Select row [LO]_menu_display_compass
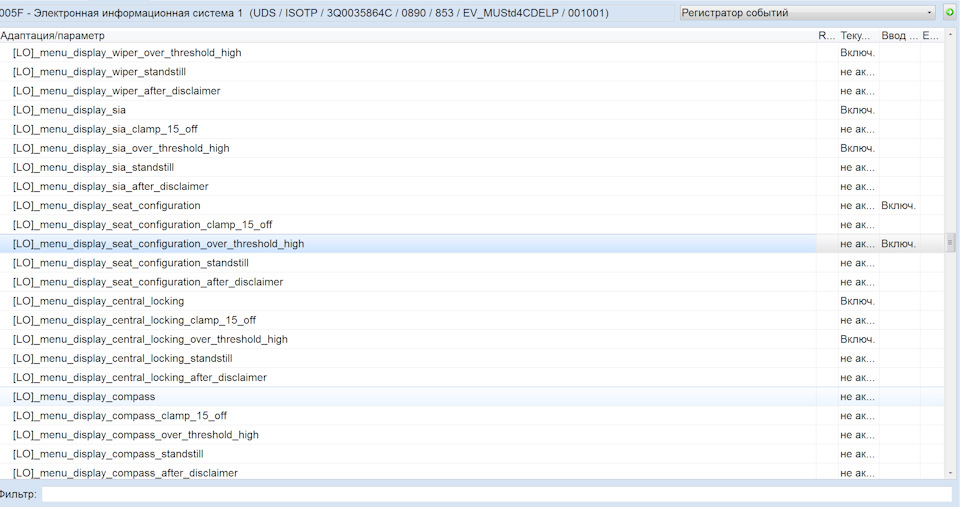This screenshot has width=960, height=507. pos(471,396)
